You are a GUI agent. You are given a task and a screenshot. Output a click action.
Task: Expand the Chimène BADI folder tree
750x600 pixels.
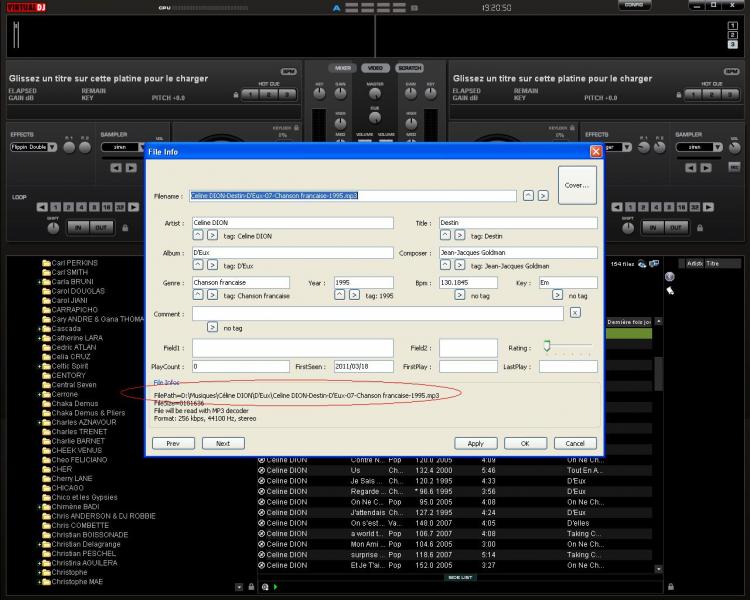[x=39, y=507]
